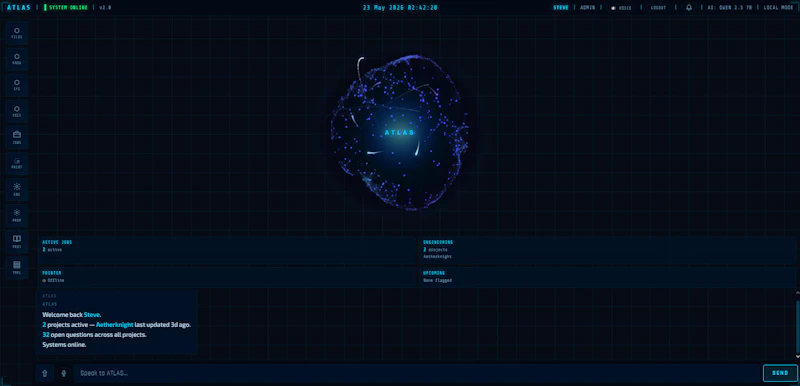The width and height of the screenshot is (800, 386).
Task: Click the upload arrow icon
Action: pos(44,373)
